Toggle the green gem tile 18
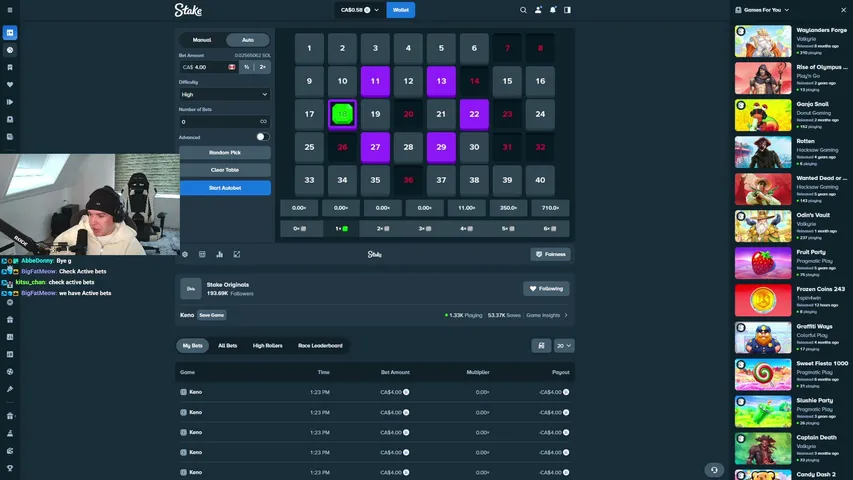853x480 pixels. (342, 114)
